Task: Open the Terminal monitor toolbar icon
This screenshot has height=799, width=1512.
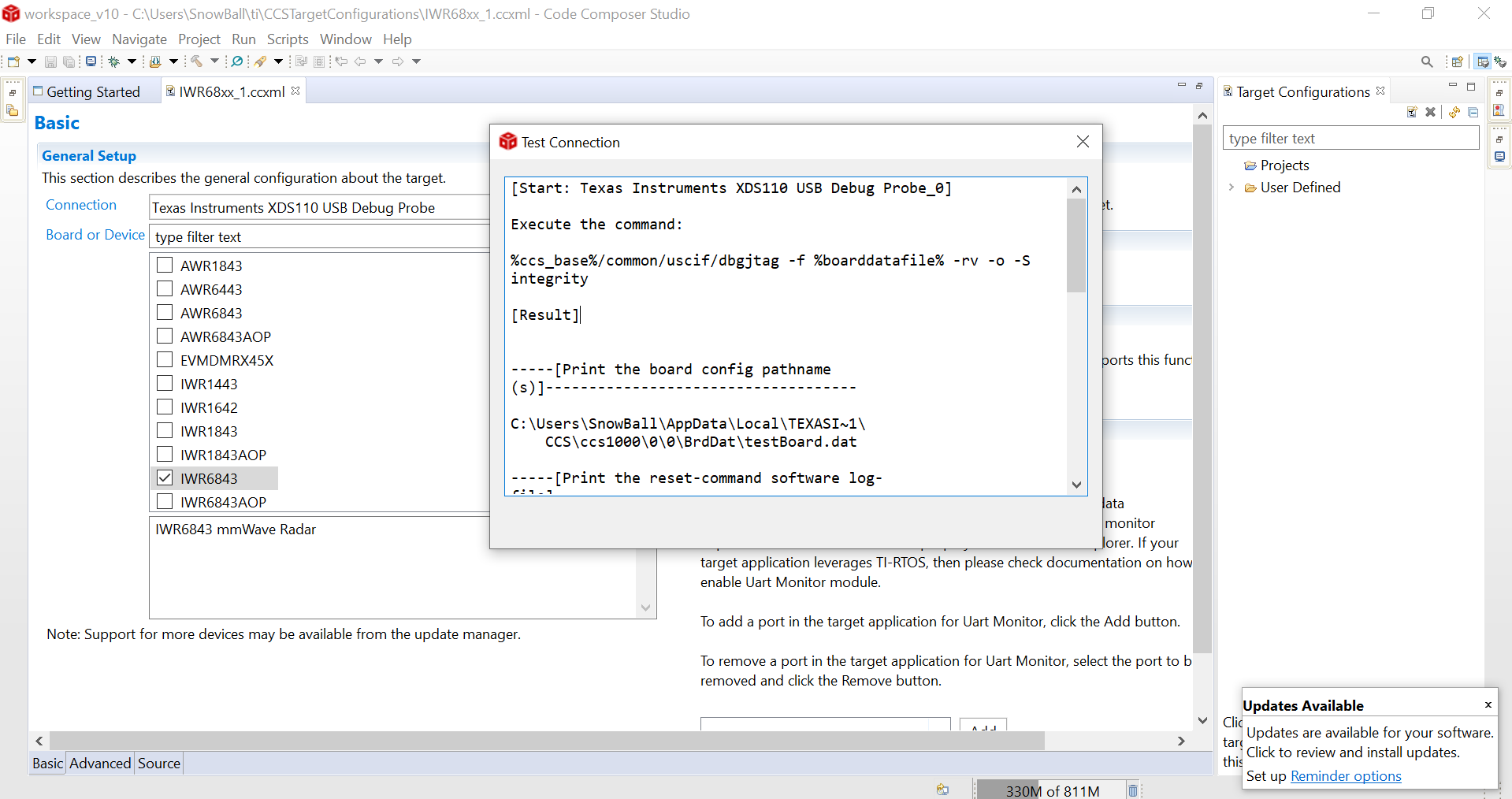Action: point(91,61)
